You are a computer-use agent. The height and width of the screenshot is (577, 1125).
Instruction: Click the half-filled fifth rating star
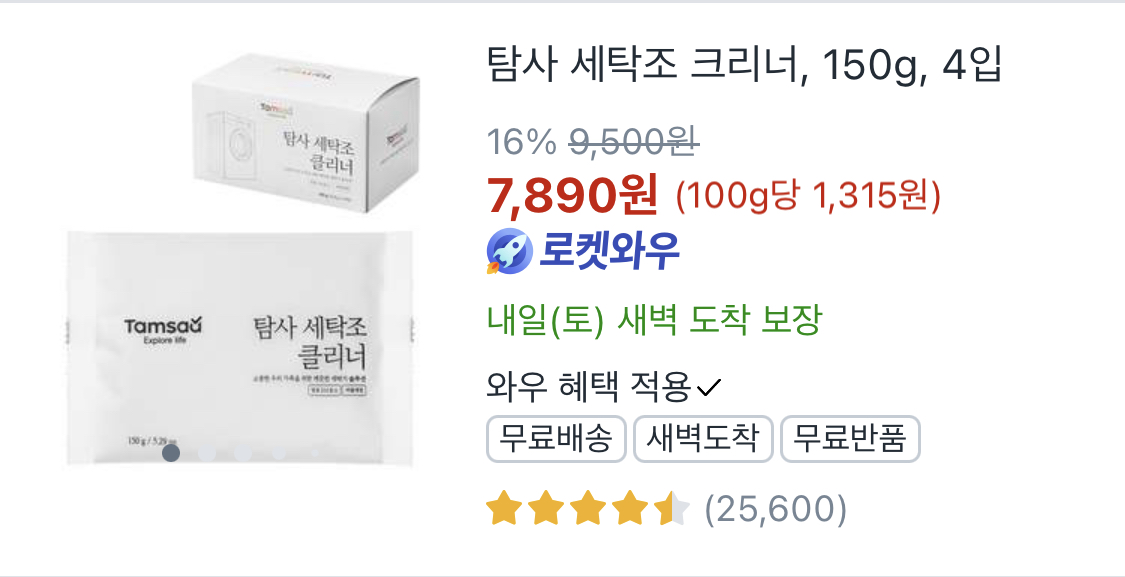672,508
